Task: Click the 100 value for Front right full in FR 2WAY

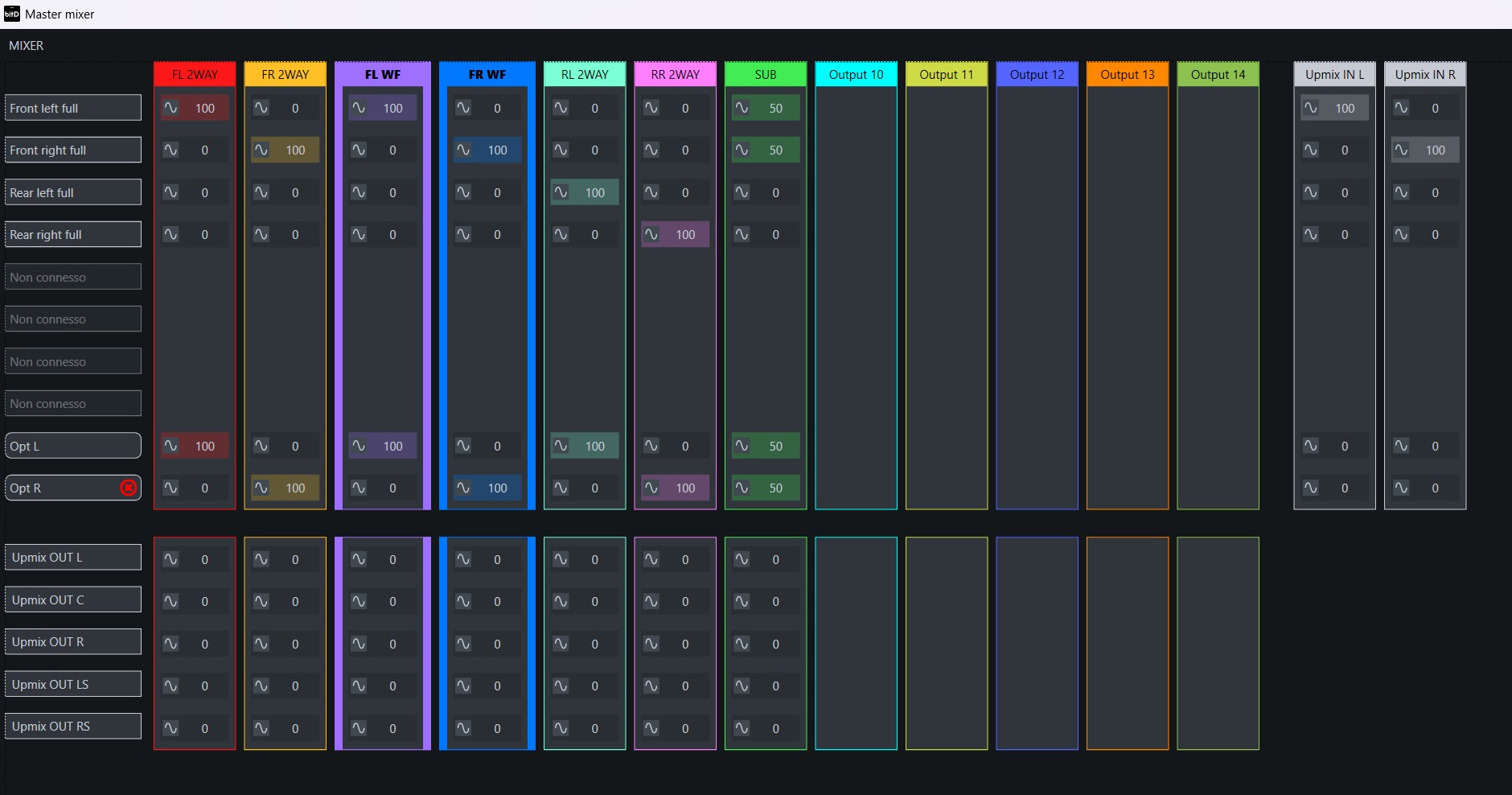Action: 295,150
